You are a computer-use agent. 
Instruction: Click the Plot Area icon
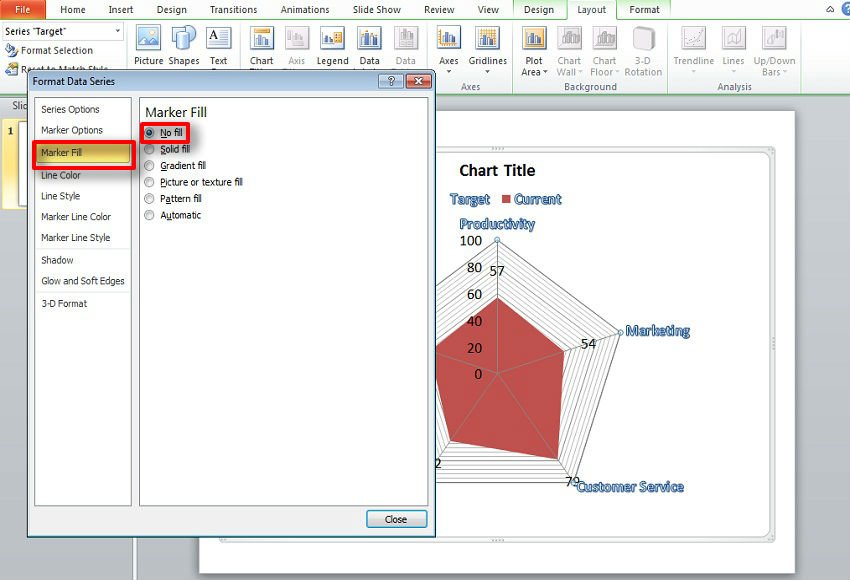pos(535,40)
